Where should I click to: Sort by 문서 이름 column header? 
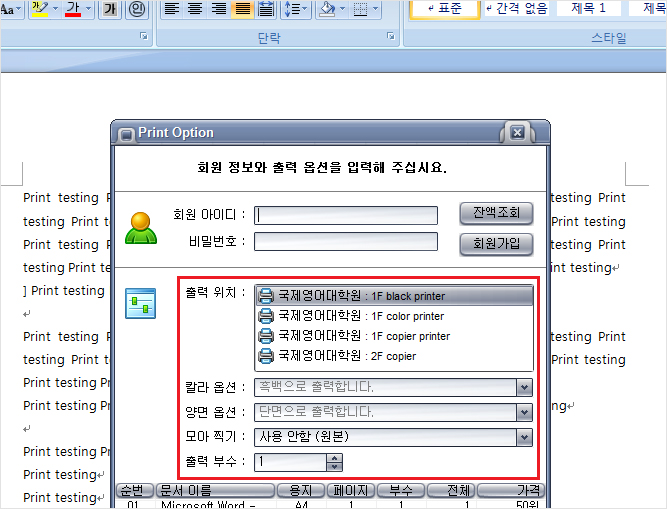click(215, 490)
